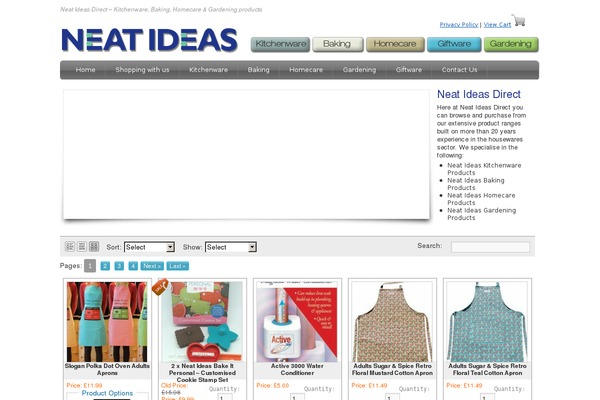Open the View Cart link
The image size is (600, 400).
click(497, 24)
